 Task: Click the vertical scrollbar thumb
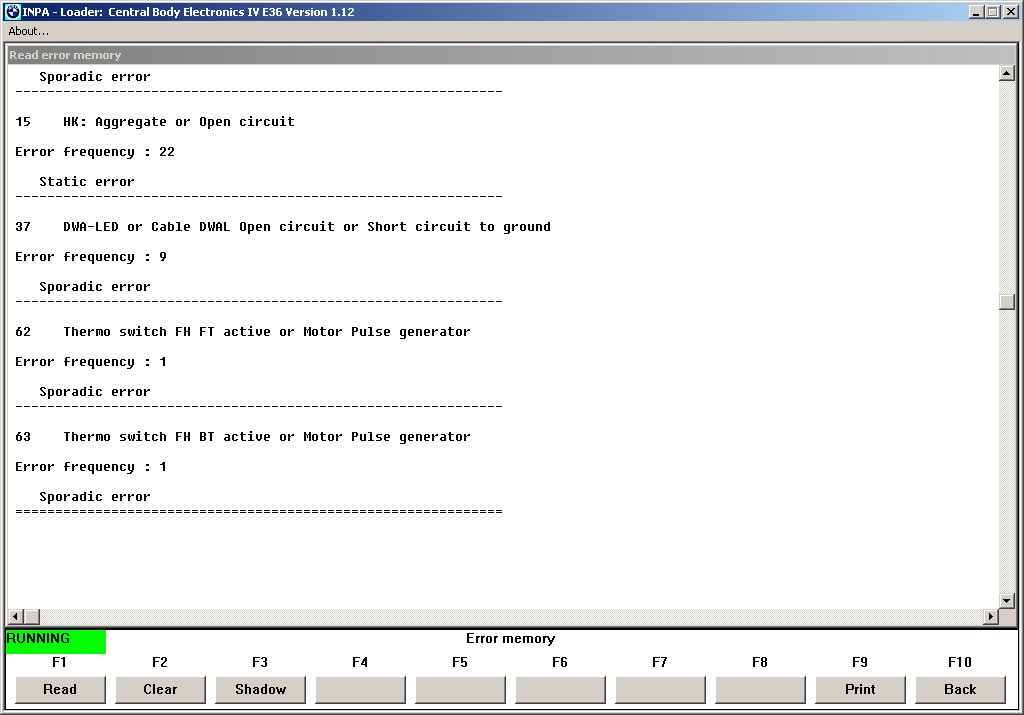tap(1007, 302)
